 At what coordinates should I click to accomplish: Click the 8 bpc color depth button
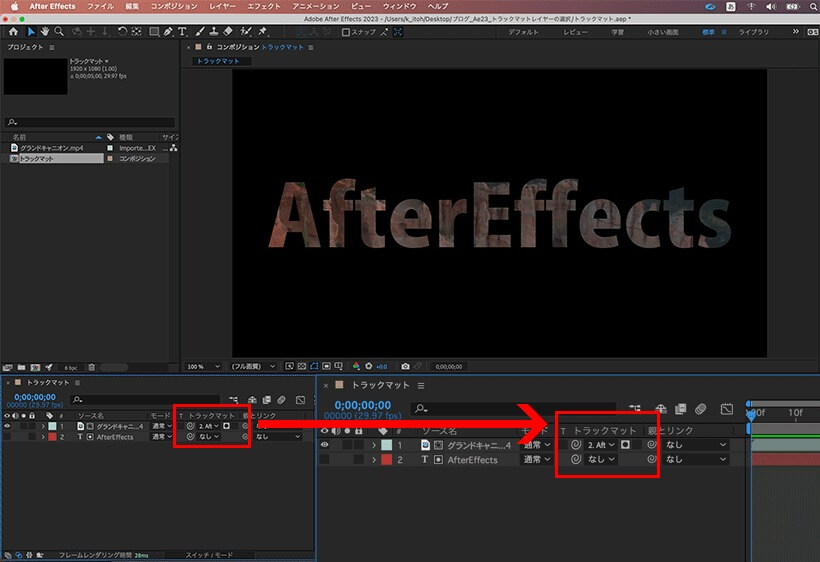click(71, 368)
